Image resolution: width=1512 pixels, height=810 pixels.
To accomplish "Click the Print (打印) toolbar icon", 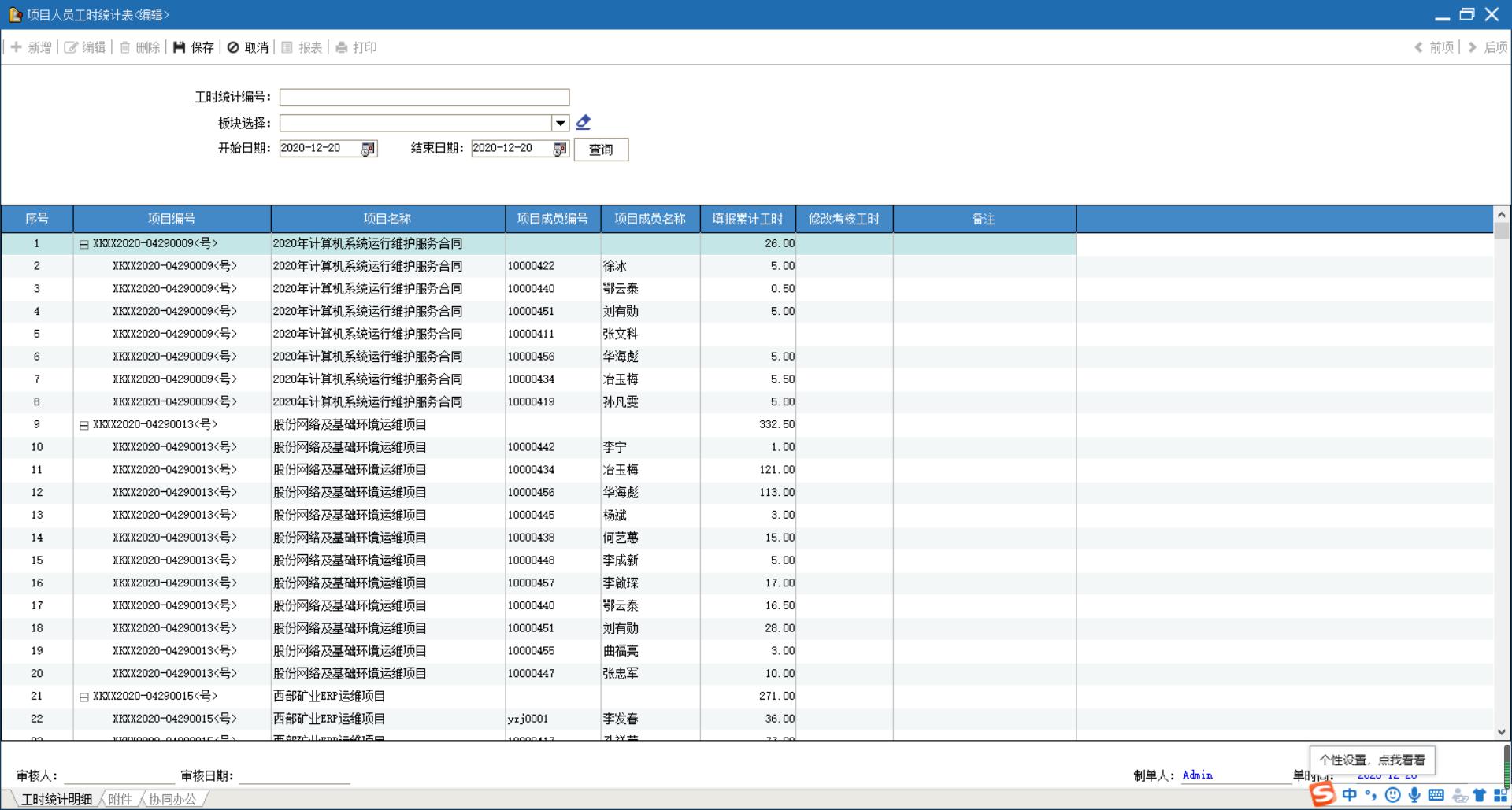I will 342,47.
